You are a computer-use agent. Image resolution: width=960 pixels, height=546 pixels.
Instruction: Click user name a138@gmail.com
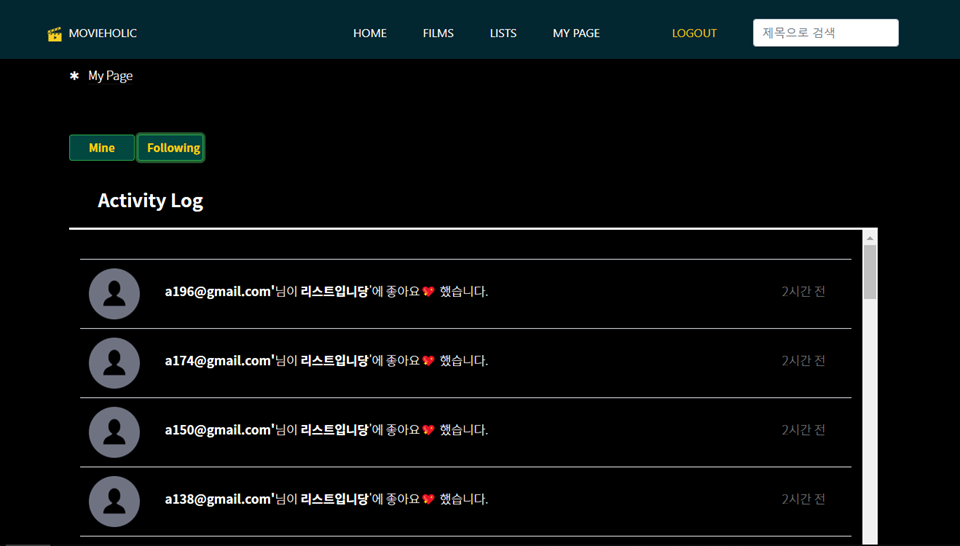(218, 499)
